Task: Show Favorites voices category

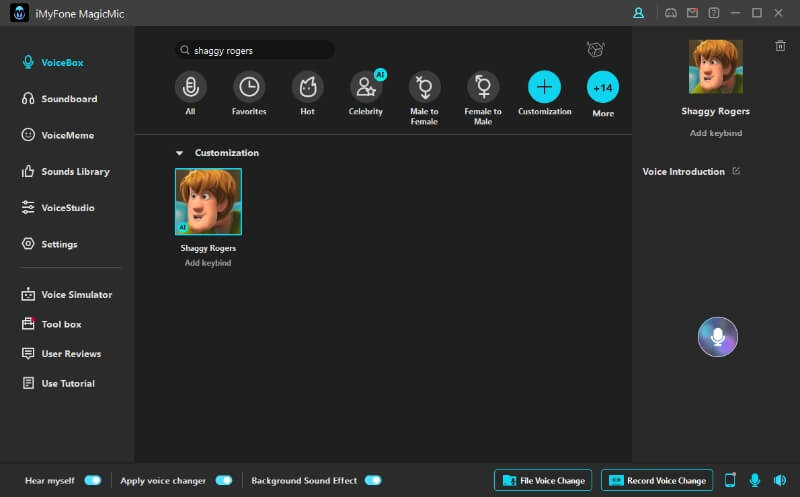Action: [249, 87]
